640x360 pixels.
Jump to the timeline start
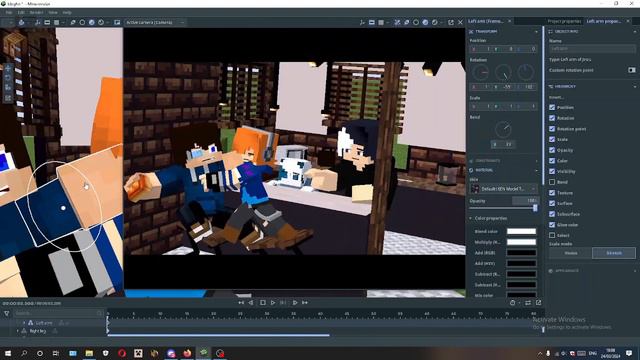point(241,303)
